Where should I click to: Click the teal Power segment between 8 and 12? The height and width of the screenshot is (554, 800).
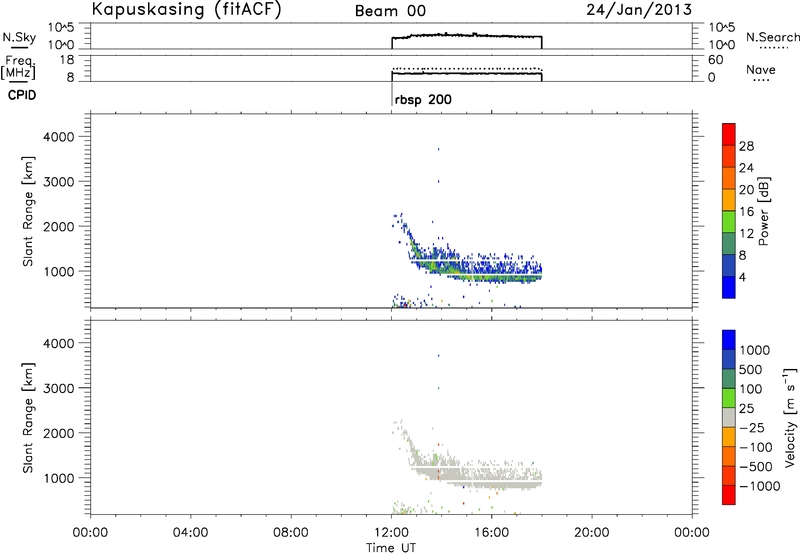click(729, 243)
